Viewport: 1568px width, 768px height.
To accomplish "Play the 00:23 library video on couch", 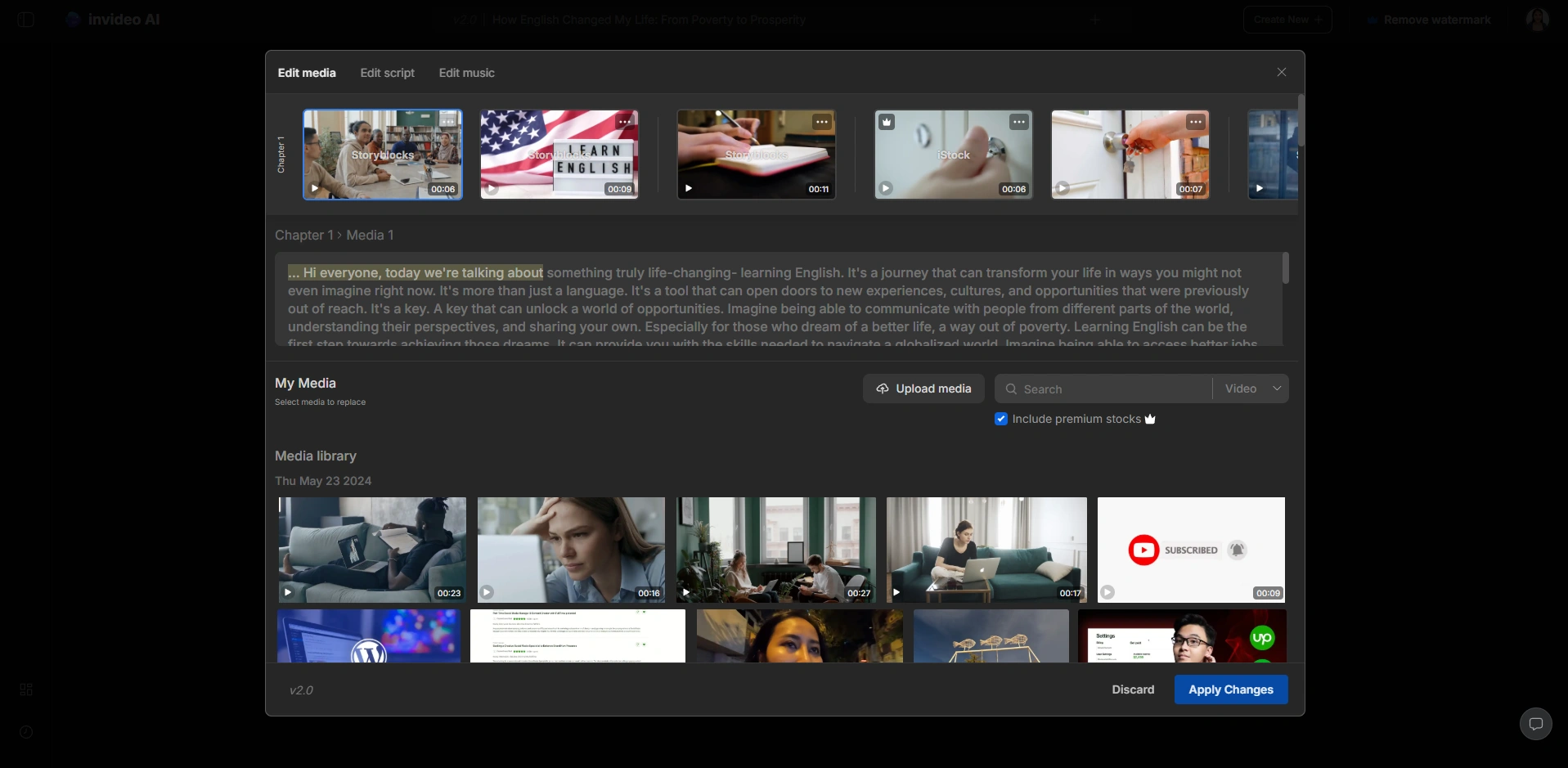I will click(x=288, y=592).
